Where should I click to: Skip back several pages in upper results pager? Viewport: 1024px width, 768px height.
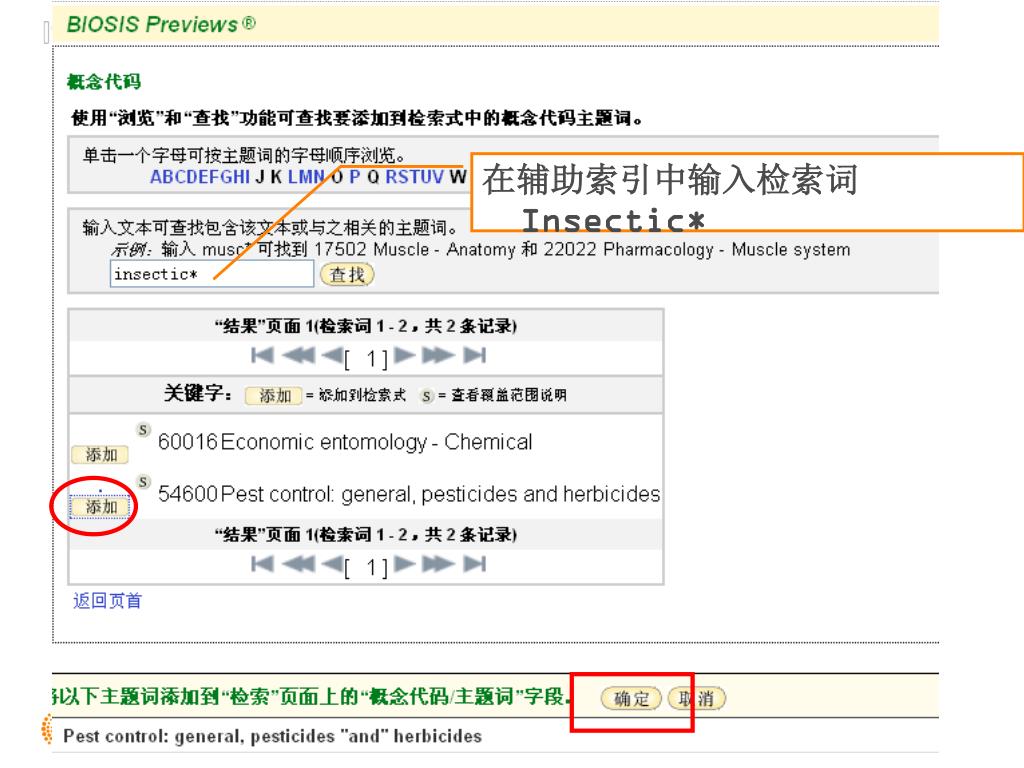pyautogui.click(x=298, y=355)
